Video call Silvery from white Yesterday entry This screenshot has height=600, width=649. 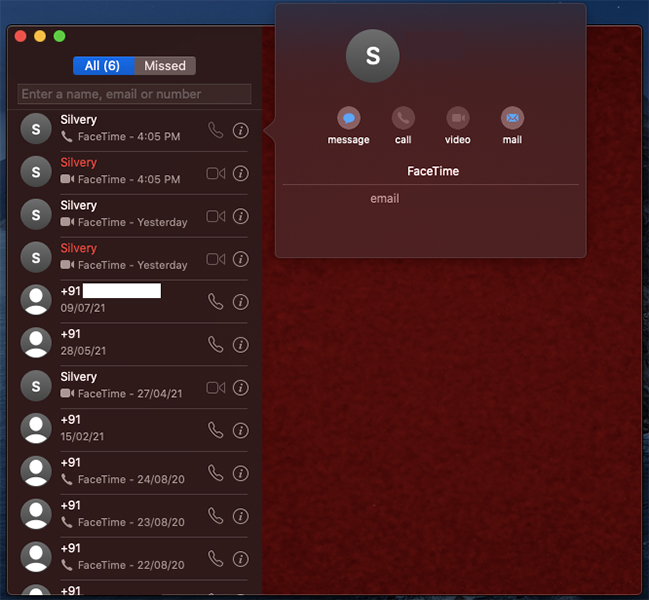click(x=216, y=216)
